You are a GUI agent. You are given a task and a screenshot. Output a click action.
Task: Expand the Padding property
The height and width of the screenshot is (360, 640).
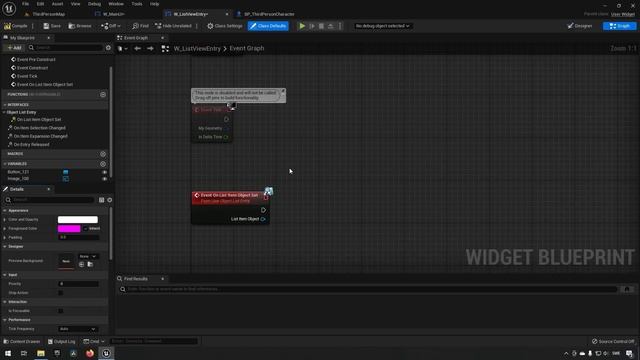coord(4,238)
